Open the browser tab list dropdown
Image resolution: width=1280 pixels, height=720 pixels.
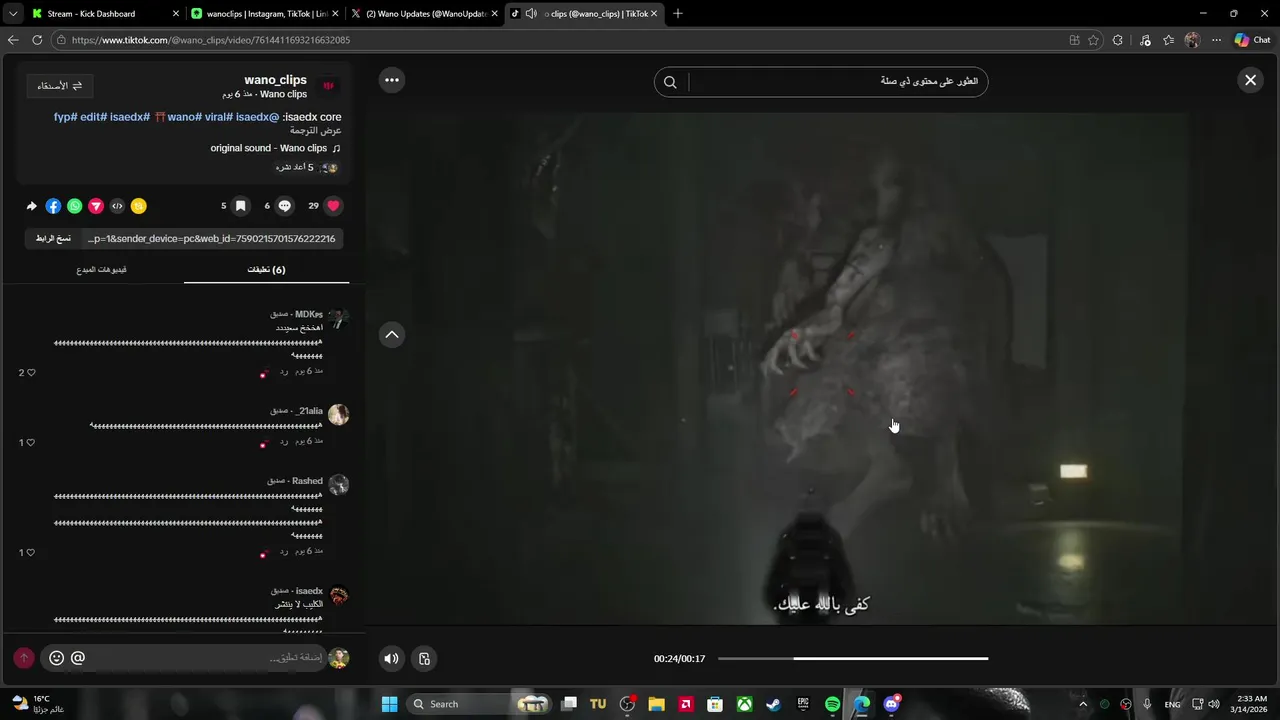coord(13,14)
